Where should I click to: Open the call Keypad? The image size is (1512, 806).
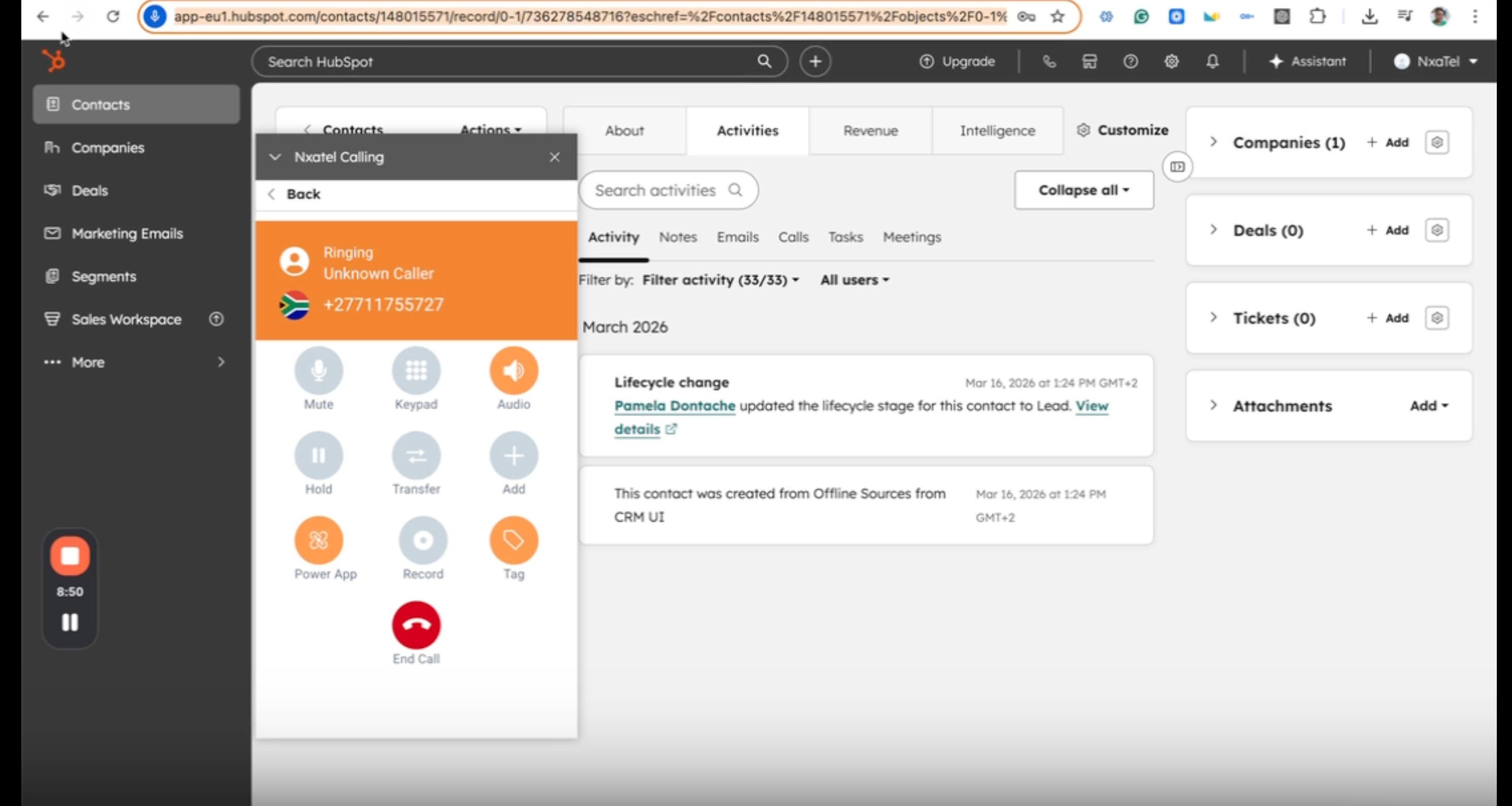click(416, 371)
